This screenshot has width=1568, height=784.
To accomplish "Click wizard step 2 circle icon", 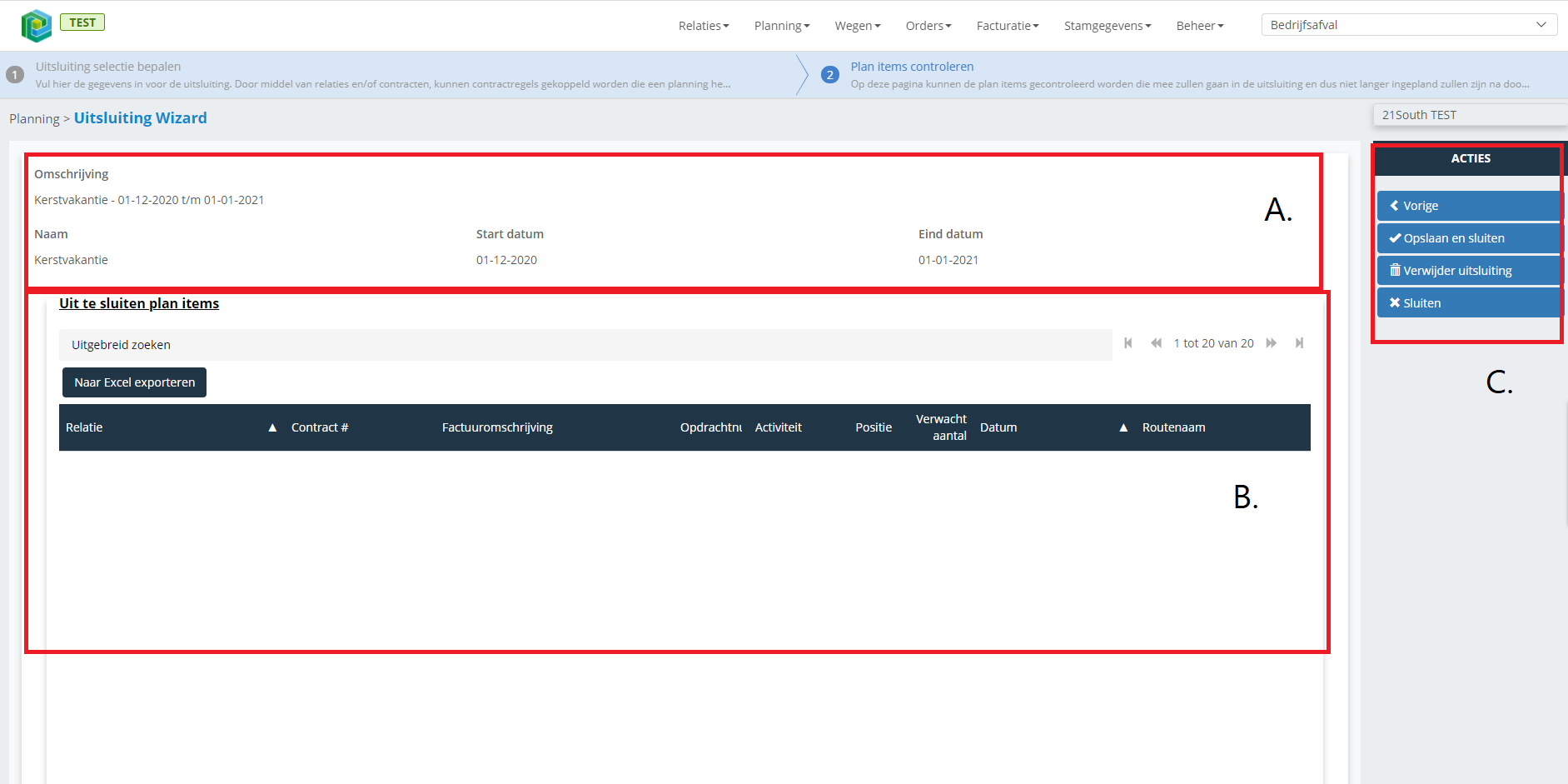I will point(829,75).
